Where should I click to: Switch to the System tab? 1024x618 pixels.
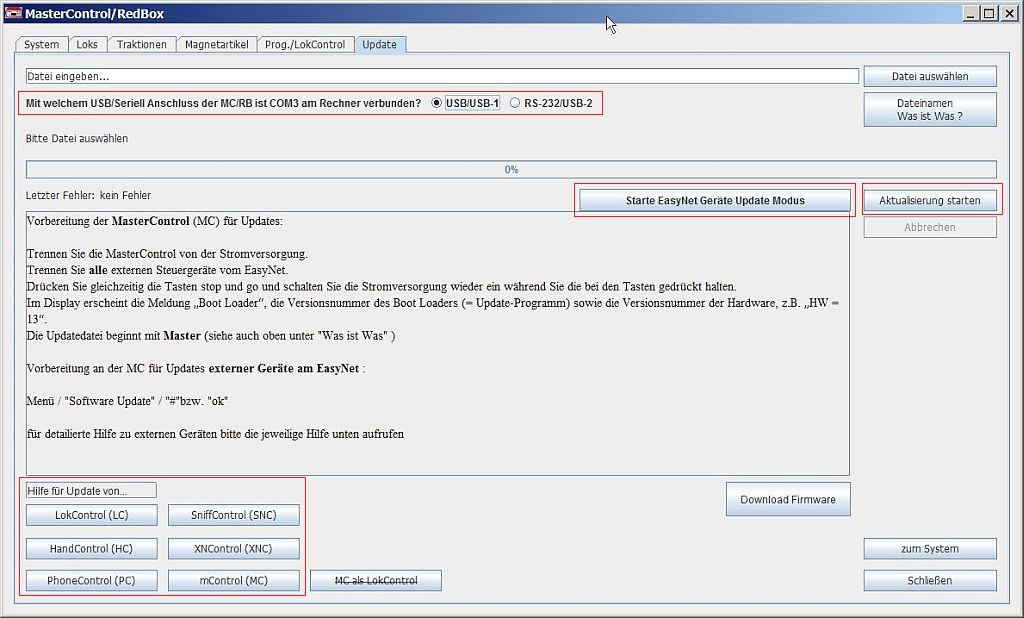click(x=42, y=44)
